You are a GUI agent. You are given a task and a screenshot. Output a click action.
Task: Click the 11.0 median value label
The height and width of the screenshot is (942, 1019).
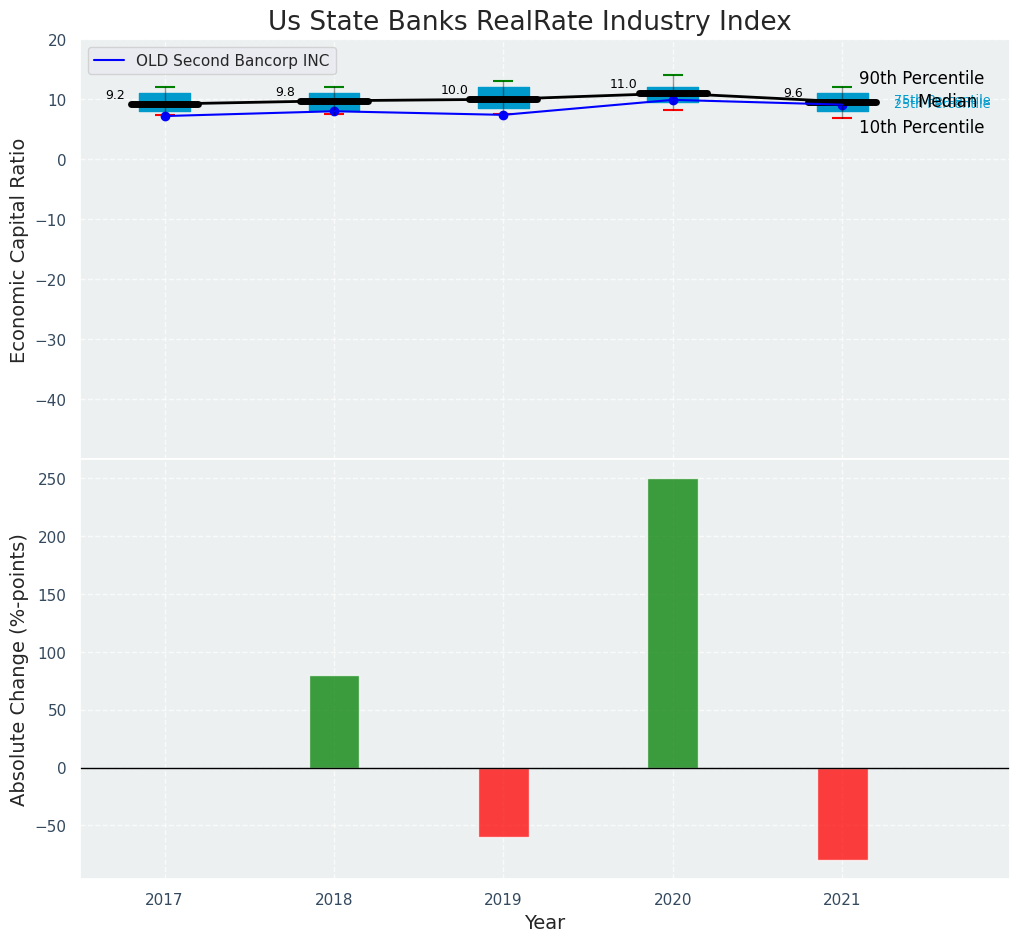(623, 84)
